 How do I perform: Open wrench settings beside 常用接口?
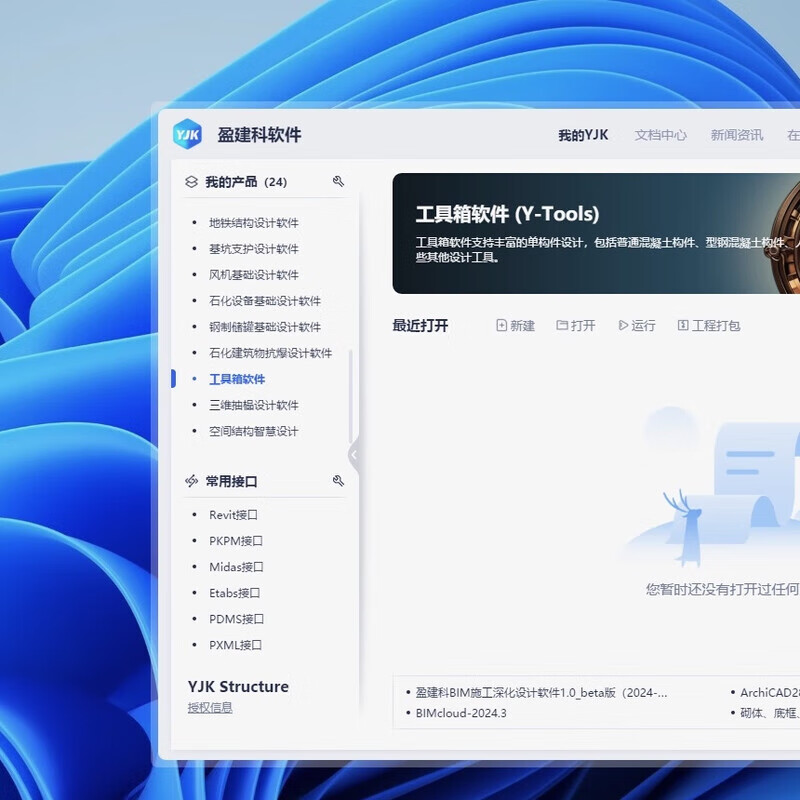coord(338,481)
